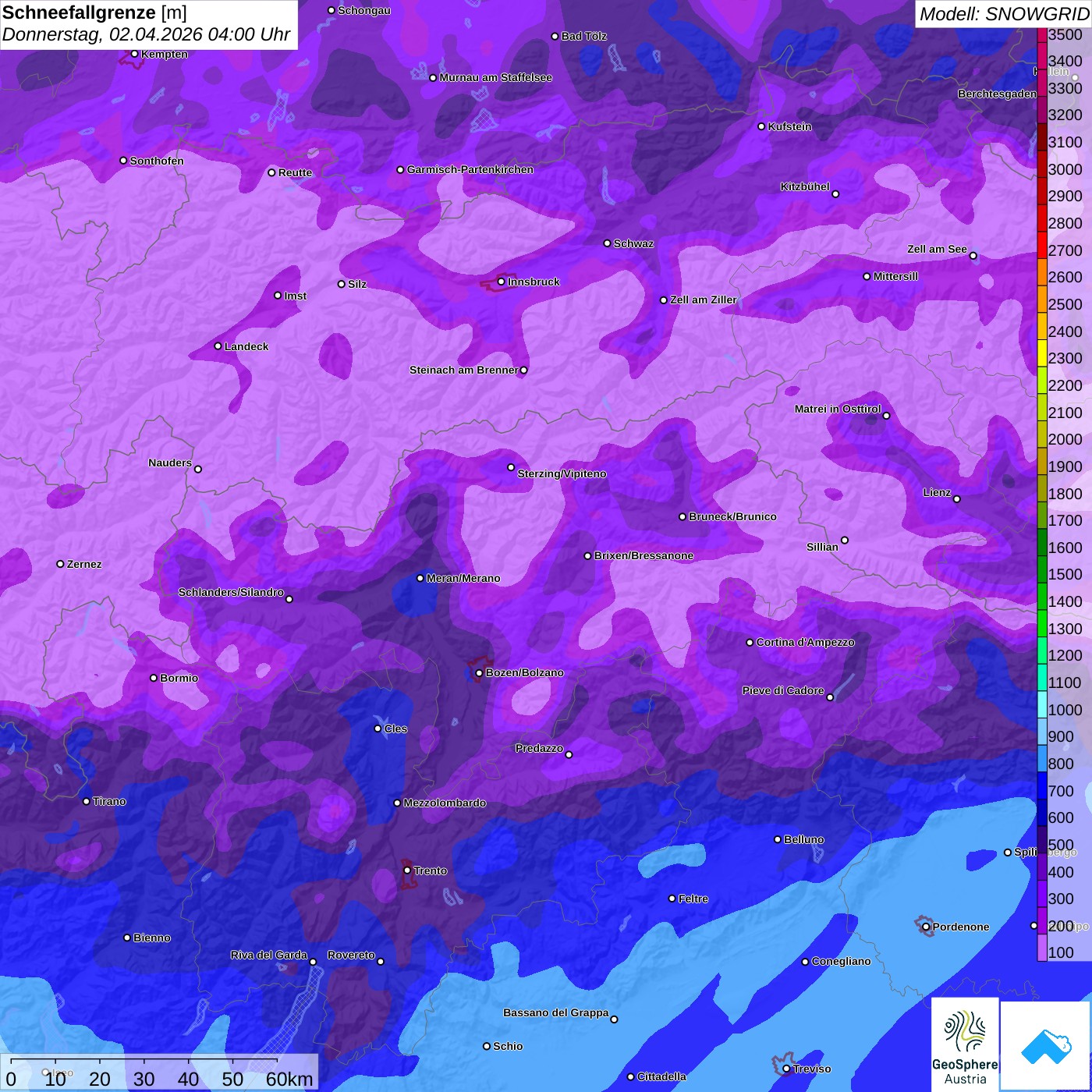Click the Riva del Garda label
The image size is (1092, 1092).
[269, 955]
